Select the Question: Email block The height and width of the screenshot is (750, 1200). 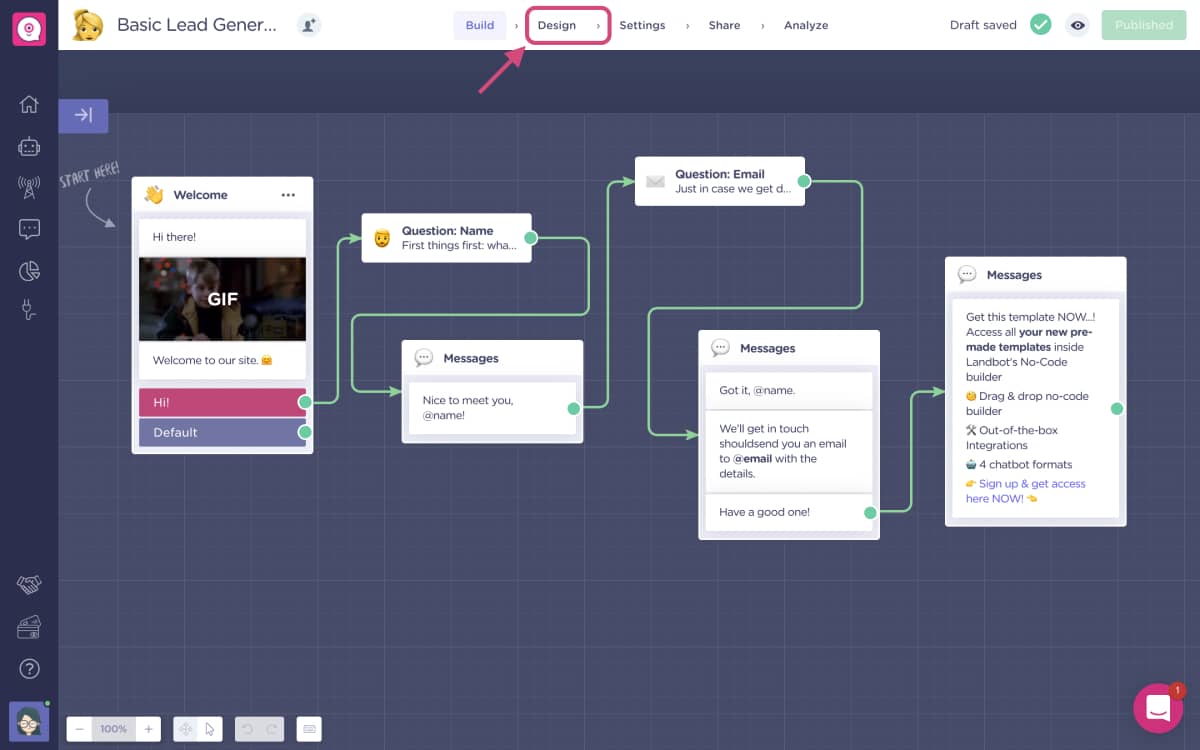tap(719, 181)
